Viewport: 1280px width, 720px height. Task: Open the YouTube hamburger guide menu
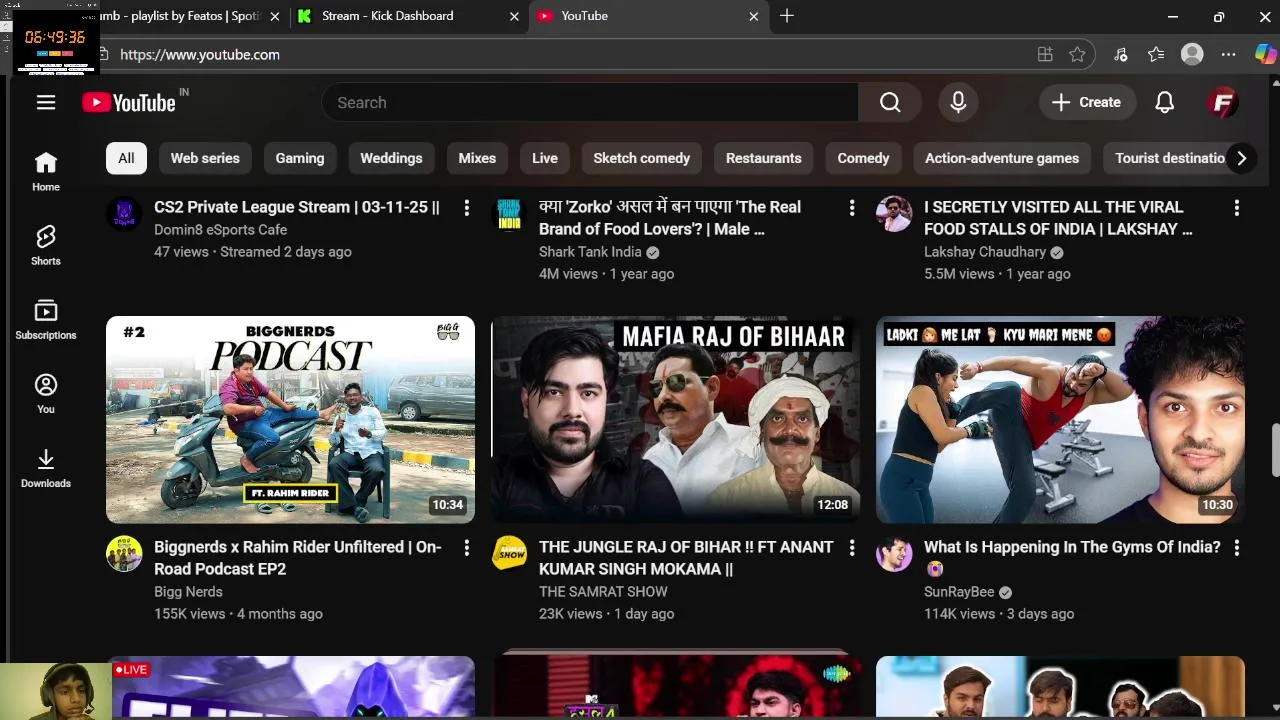coord(46,102)
